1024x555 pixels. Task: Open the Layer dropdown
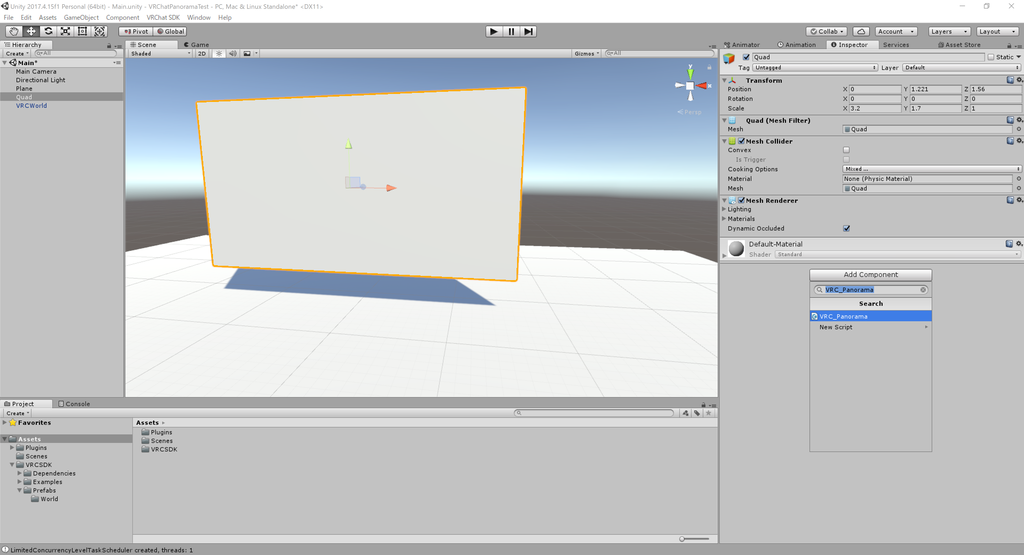[x=961, y=67]
